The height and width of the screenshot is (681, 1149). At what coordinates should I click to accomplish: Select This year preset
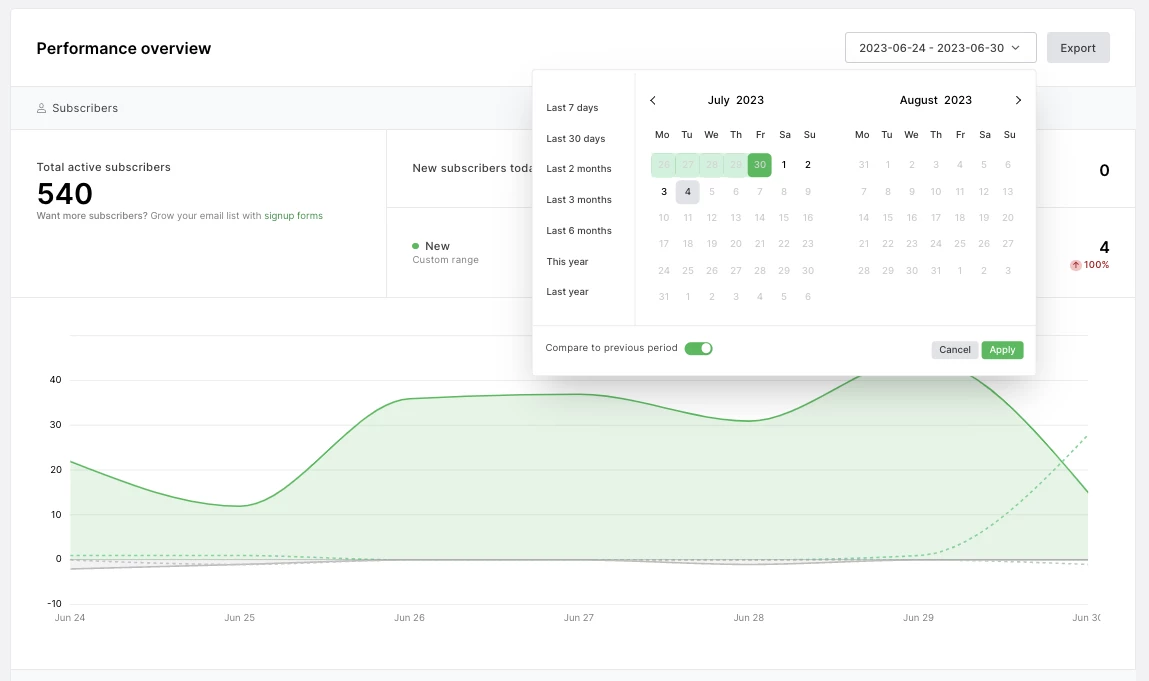pos(567,262)
